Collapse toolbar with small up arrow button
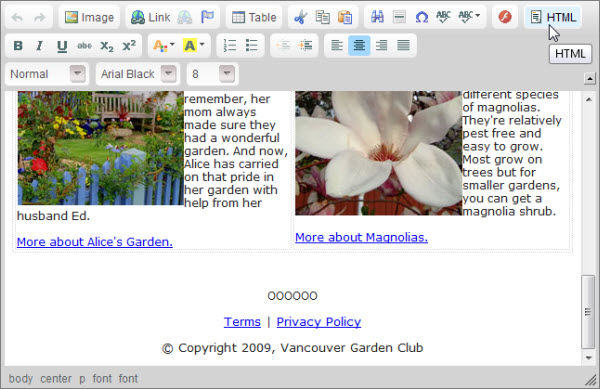600x389 pixels. point(590,79)
